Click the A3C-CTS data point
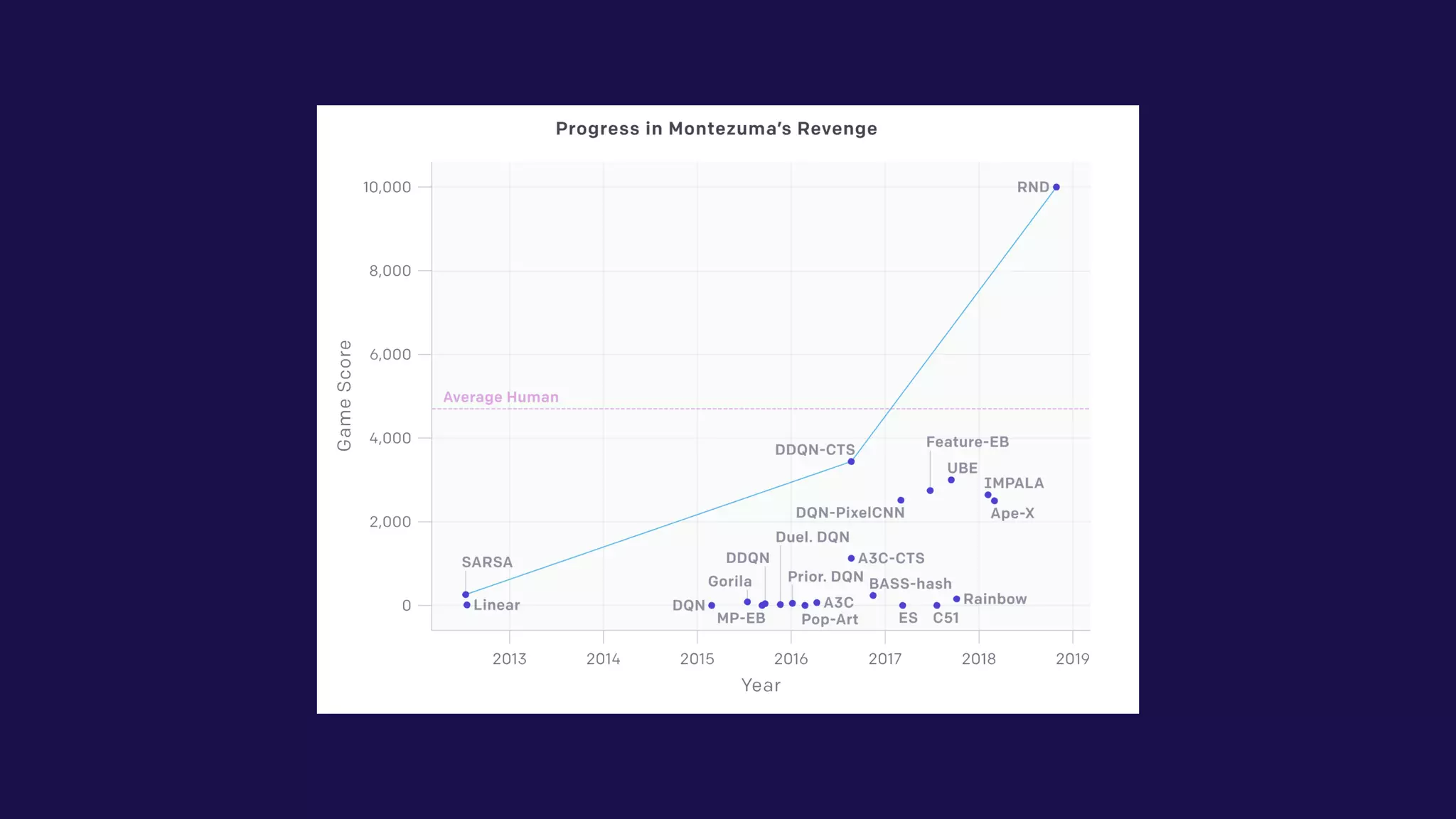1456x819 pixels. (x=851, y=558)
